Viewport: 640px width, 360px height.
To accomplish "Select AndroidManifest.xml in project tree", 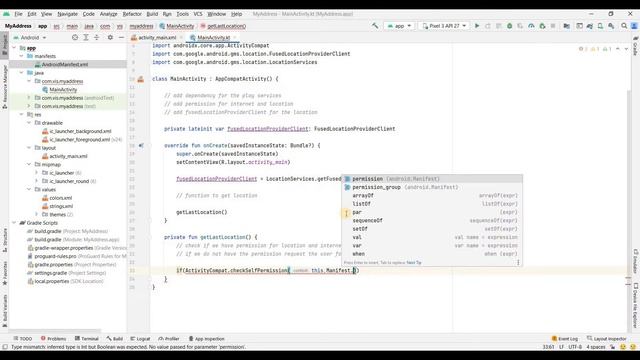I will click(x=64, y=64).
